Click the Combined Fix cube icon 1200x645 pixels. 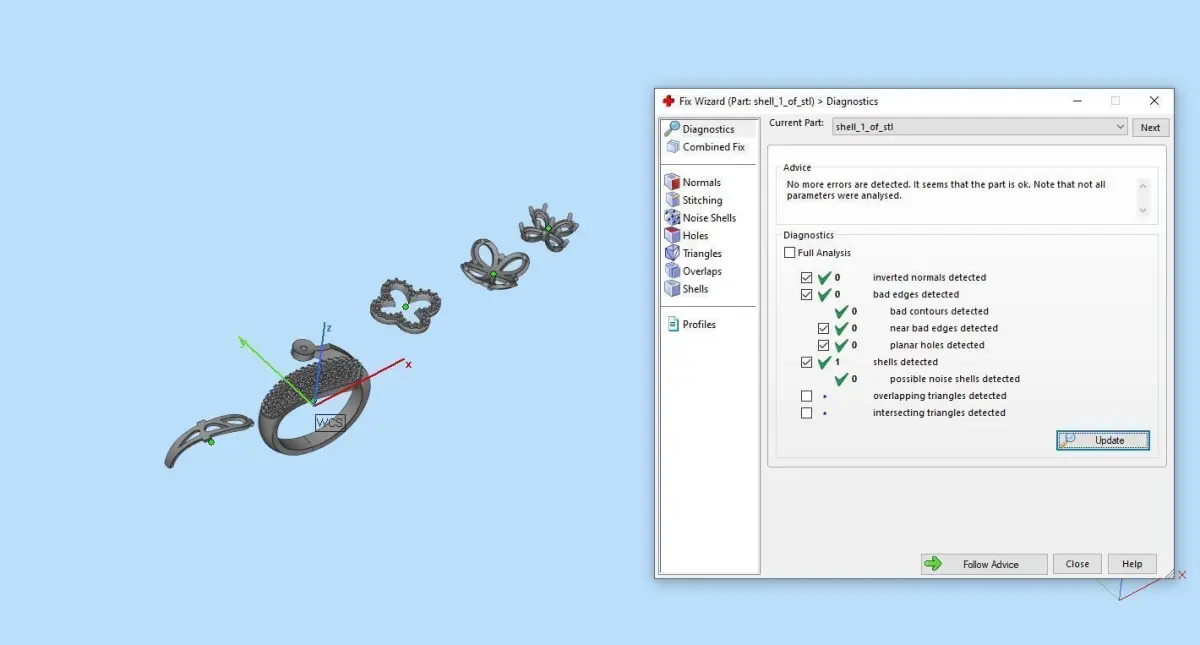click(672, 147)
